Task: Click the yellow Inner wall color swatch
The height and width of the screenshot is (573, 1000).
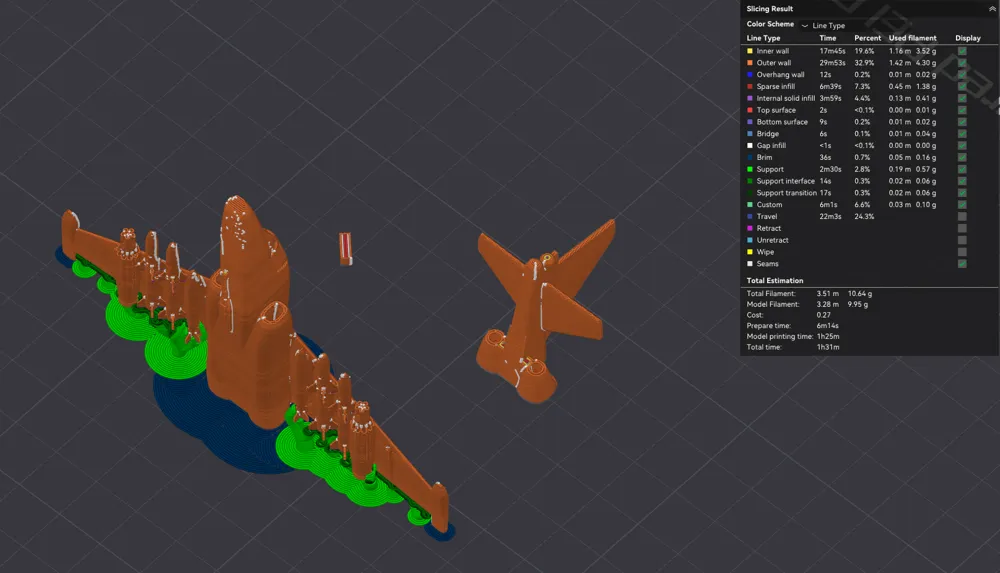Action: [750, 51]
